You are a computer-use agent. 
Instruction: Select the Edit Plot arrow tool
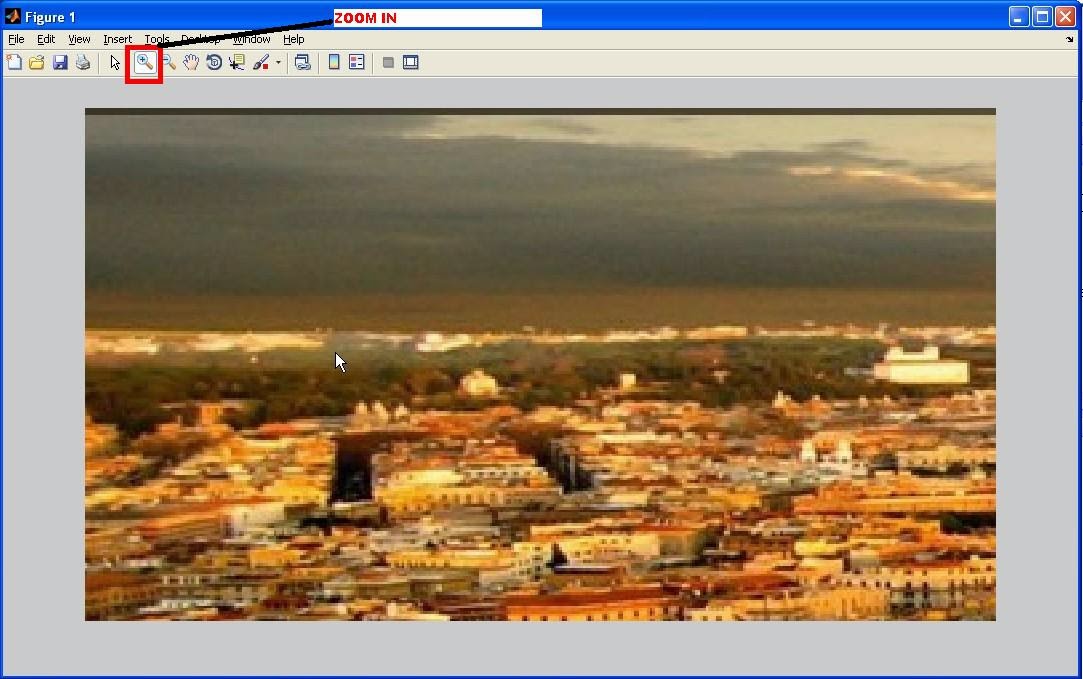click(113, 61)
